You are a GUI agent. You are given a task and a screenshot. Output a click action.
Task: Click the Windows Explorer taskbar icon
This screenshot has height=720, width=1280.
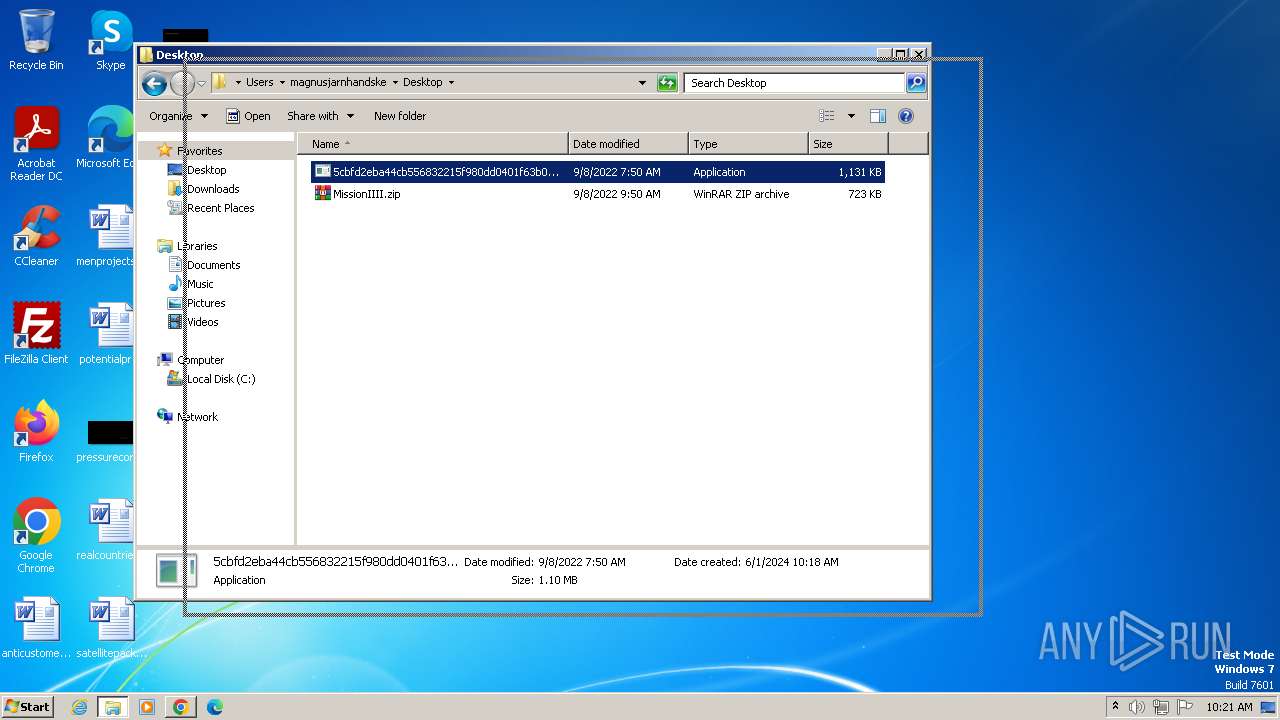113,707
